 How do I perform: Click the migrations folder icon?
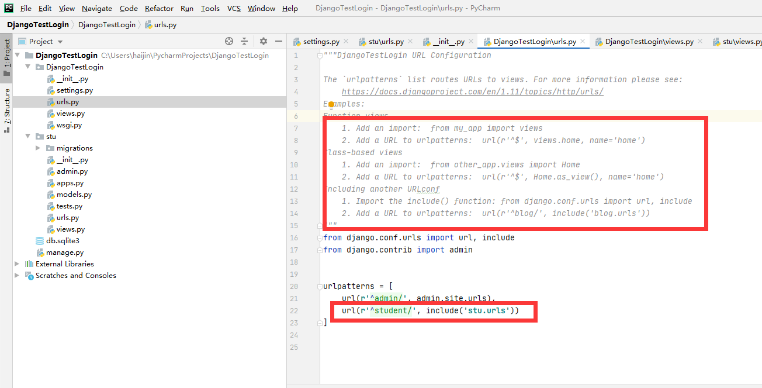pos(50,148)
